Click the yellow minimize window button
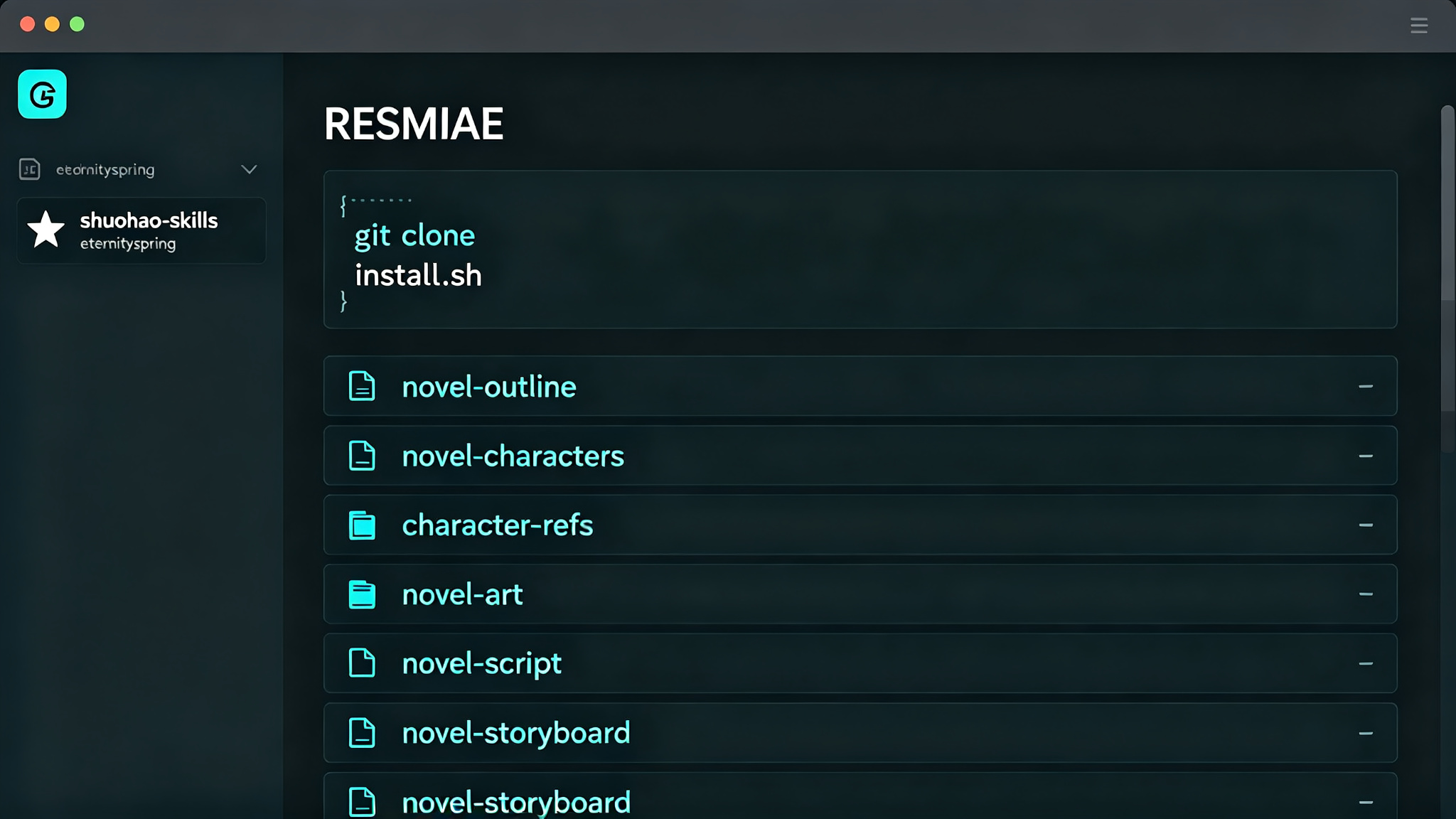 pos(52,24)
